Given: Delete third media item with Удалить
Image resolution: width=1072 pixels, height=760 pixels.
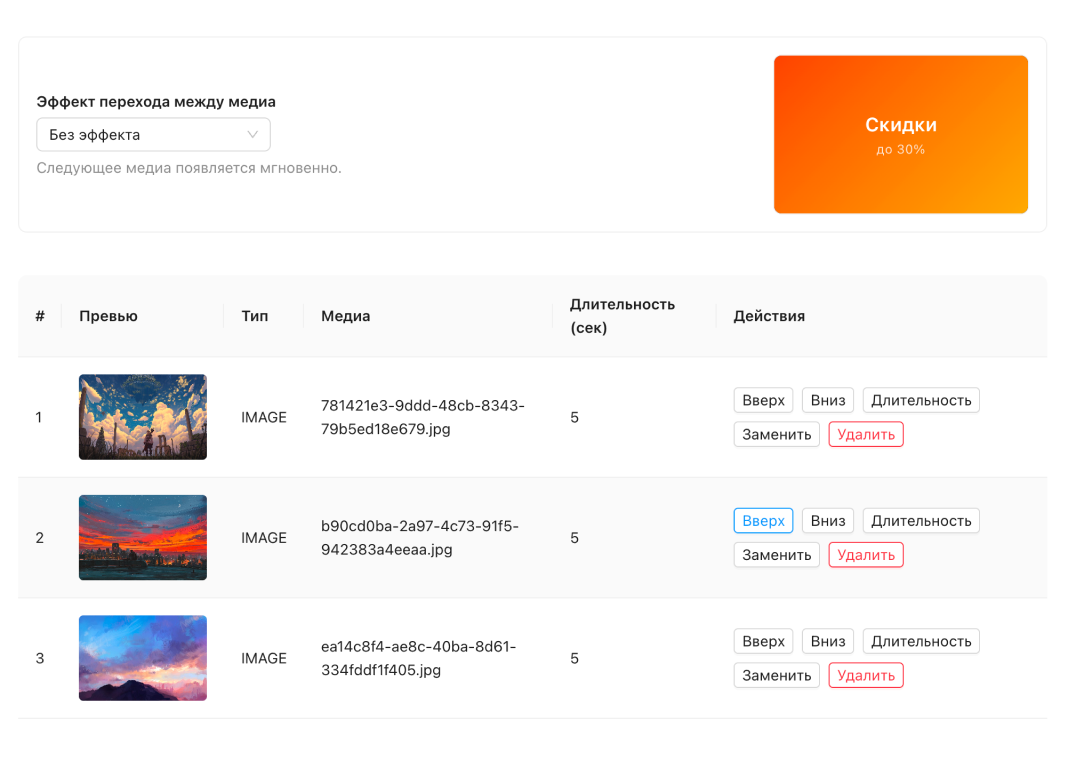Looking at the screenshot, I should point(865,675).
